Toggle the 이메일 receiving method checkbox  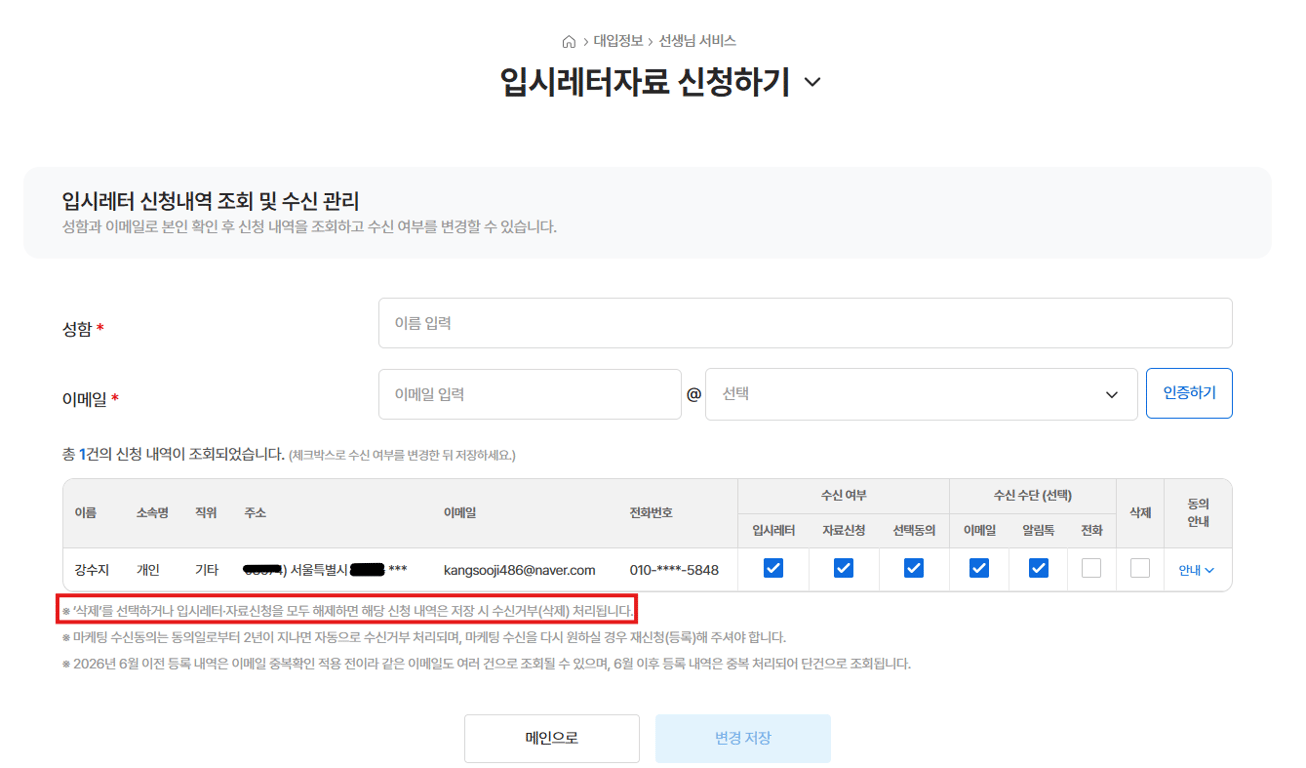click(979, 568)
